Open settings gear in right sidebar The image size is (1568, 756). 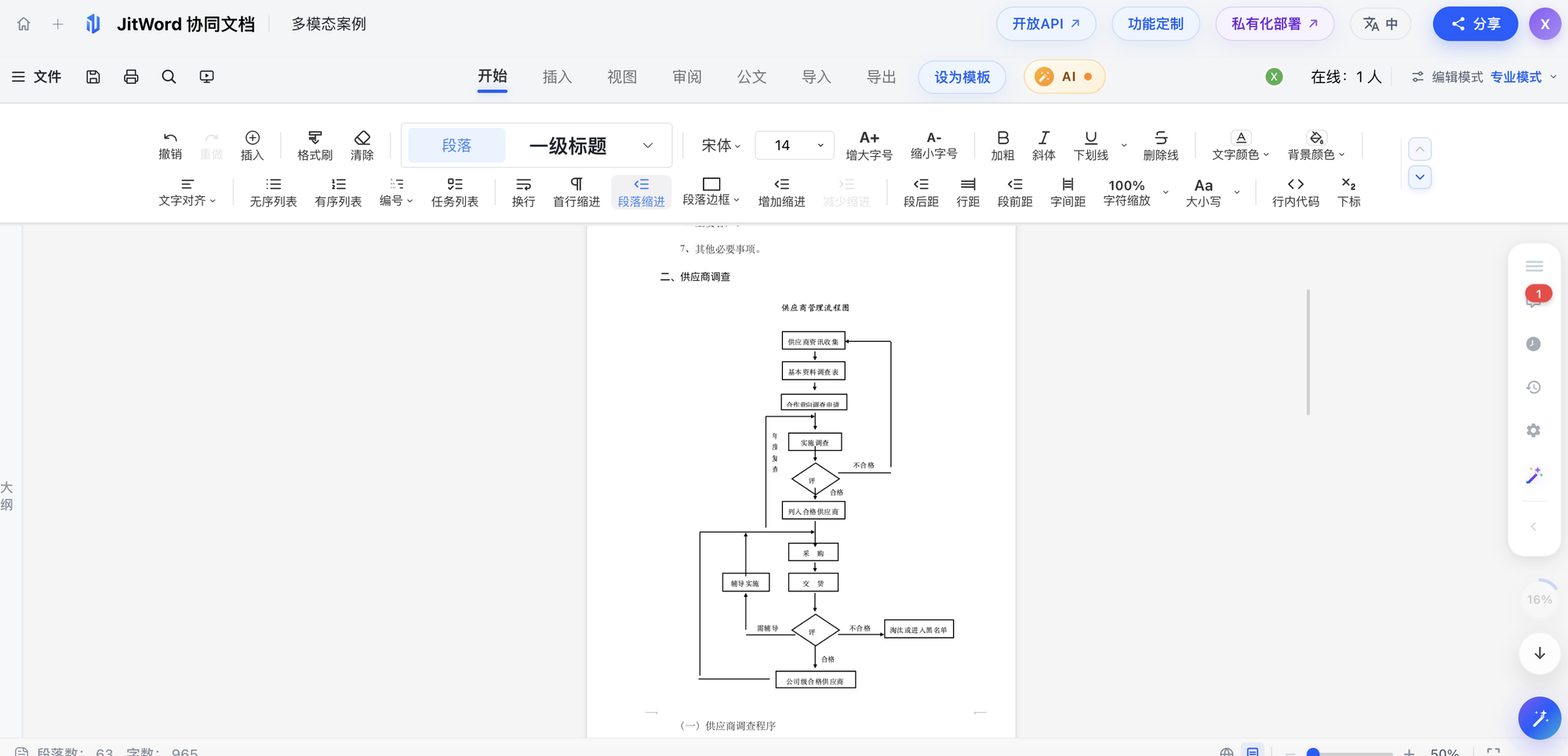(x=1533, y=431)
